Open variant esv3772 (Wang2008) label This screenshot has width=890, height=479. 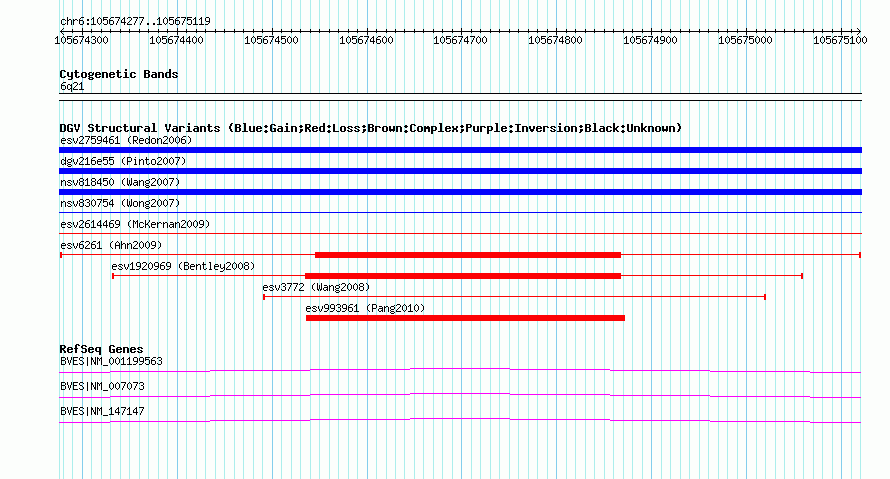point(316,287)
